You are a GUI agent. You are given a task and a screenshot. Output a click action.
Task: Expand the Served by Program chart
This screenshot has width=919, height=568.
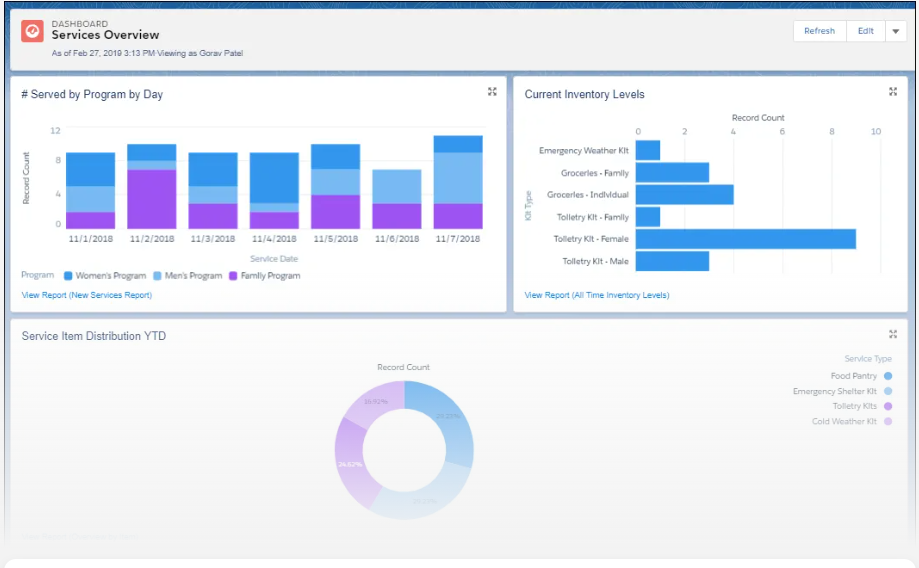(492, 91)
